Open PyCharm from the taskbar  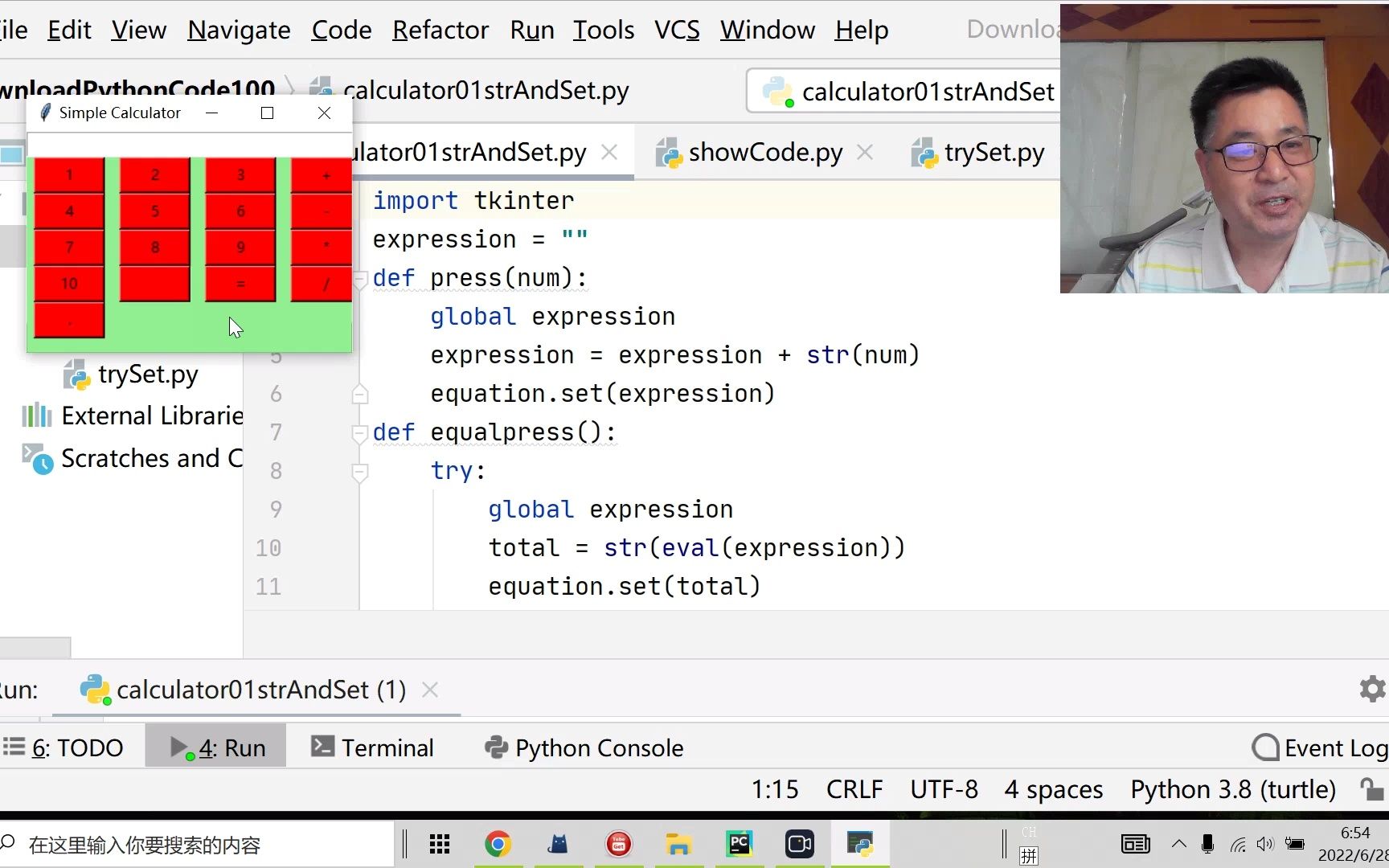[740, 844]
